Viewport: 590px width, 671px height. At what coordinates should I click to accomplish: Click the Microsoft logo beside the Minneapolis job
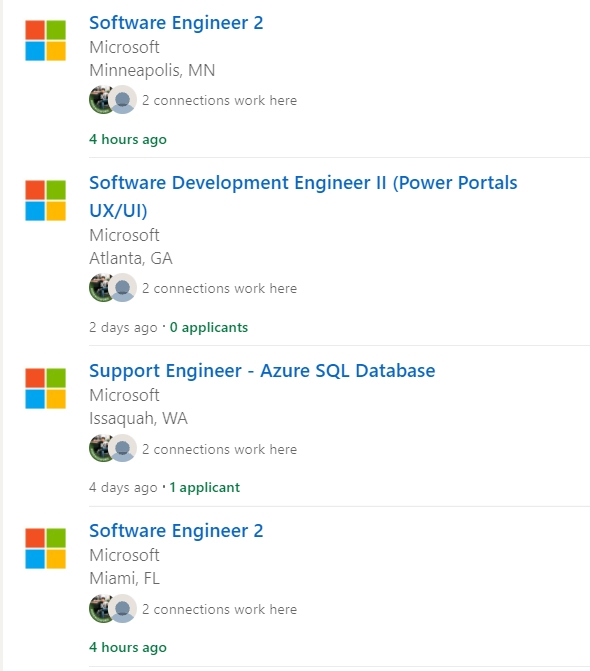(45, 40)
